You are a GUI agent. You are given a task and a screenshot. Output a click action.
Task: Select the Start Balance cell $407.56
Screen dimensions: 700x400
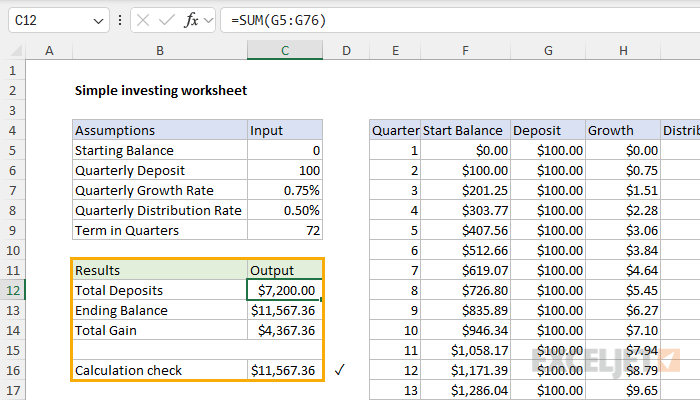pyautogui.click(x=465, y=230)
